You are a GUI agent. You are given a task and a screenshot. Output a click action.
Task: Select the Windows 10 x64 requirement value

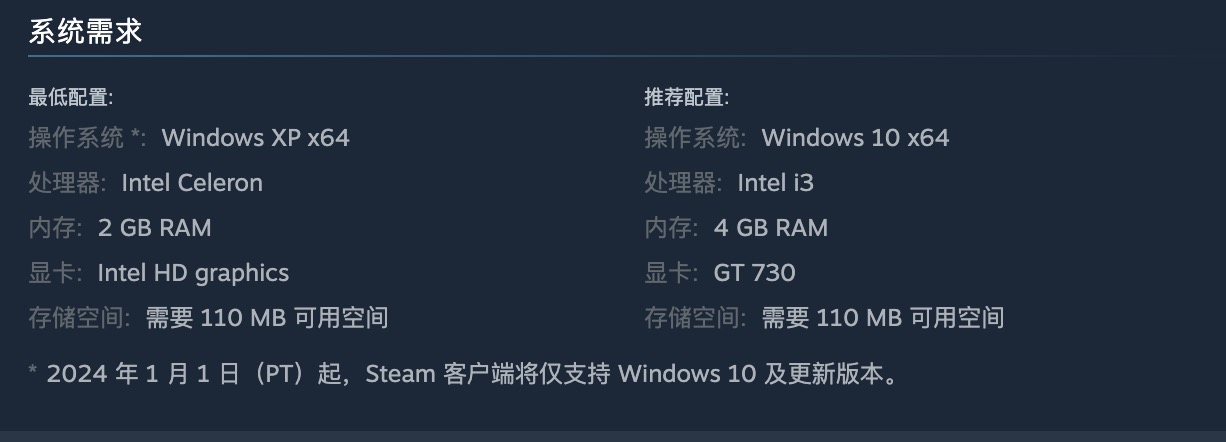(855, 137)
